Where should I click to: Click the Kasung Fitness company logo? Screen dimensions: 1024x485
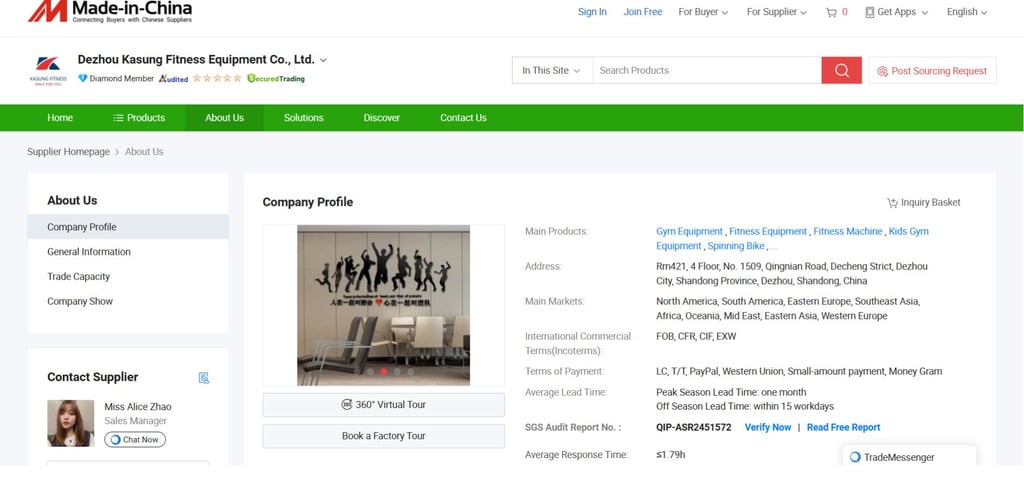click(x=48, y=70)
